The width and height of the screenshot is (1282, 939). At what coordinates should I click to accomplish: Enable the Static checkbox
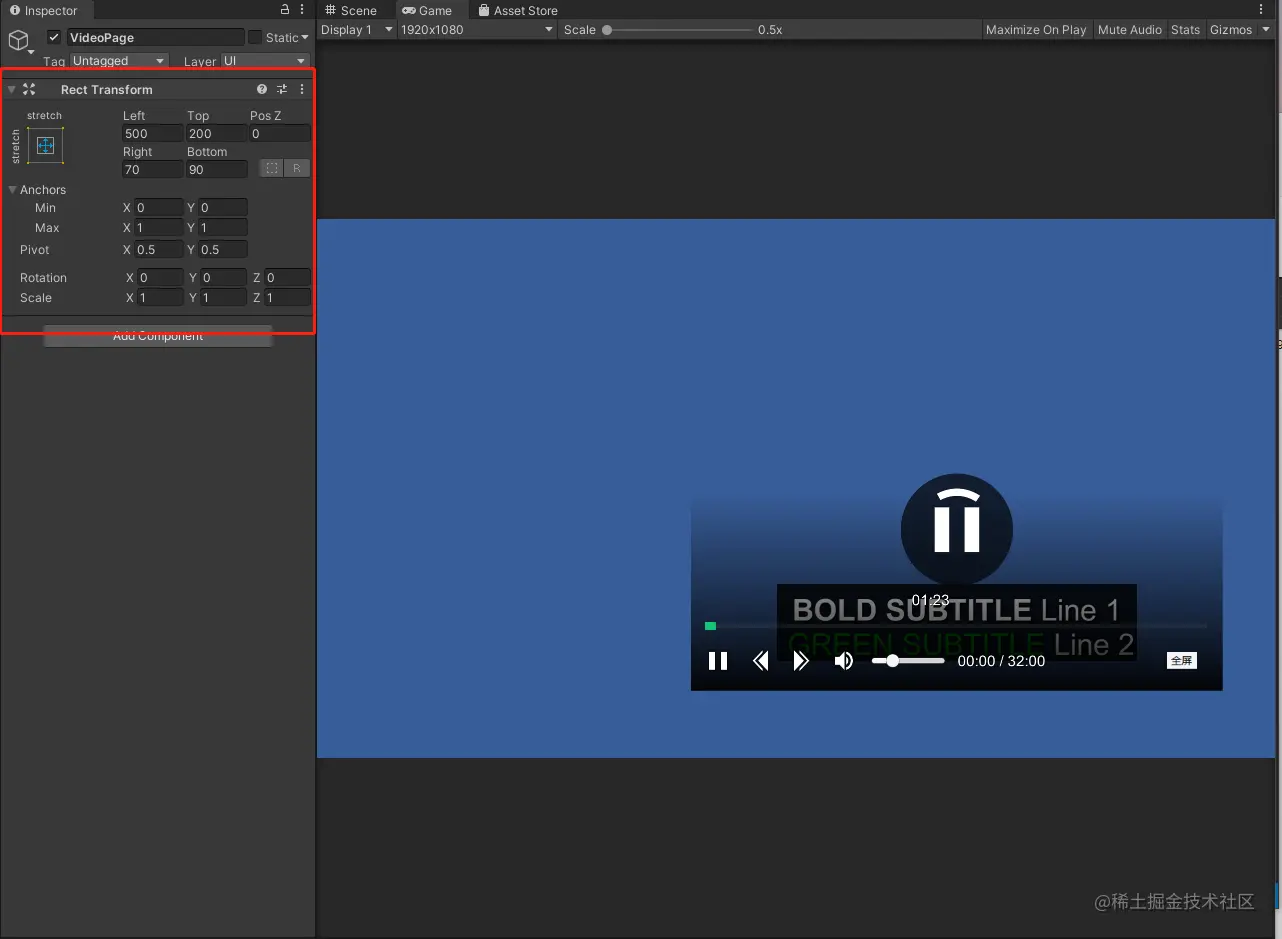coord(255,37)
